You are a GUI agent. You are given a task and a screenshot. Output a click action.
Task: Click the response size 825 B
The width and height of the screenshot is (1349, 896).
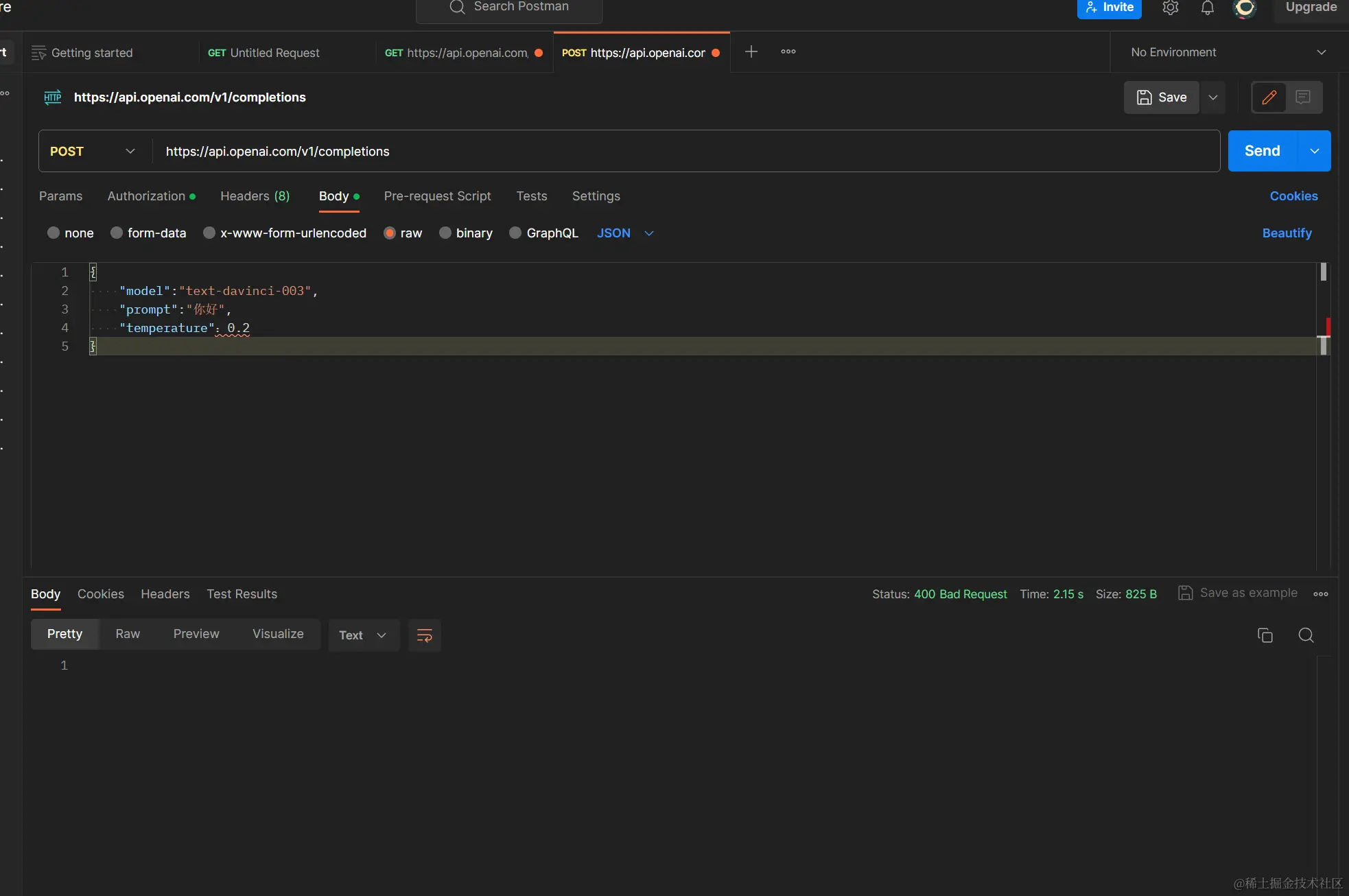point(1141,594)
